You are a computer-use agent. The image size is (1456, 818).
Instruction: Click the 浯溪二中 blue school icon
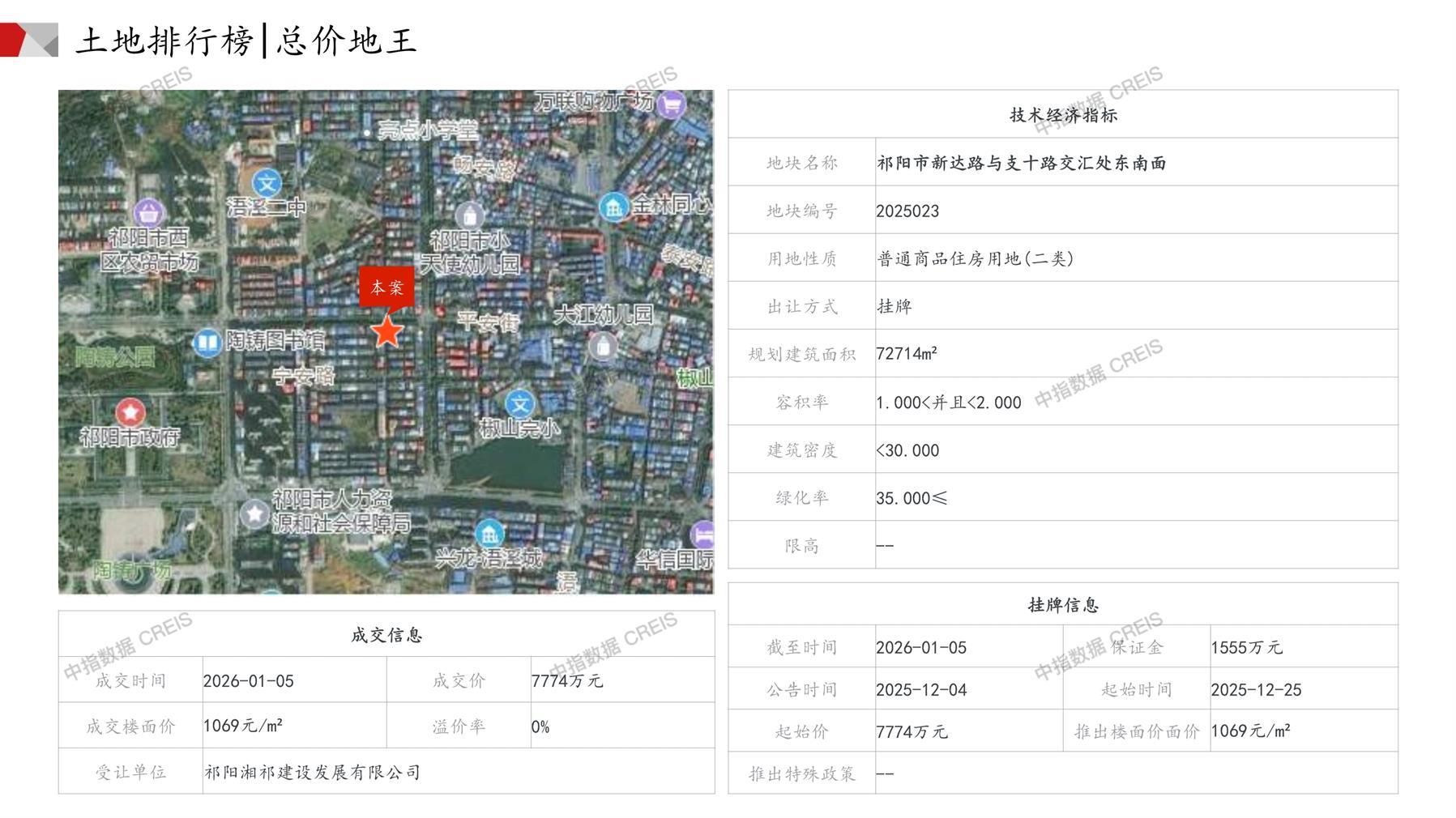pos(267,183)
